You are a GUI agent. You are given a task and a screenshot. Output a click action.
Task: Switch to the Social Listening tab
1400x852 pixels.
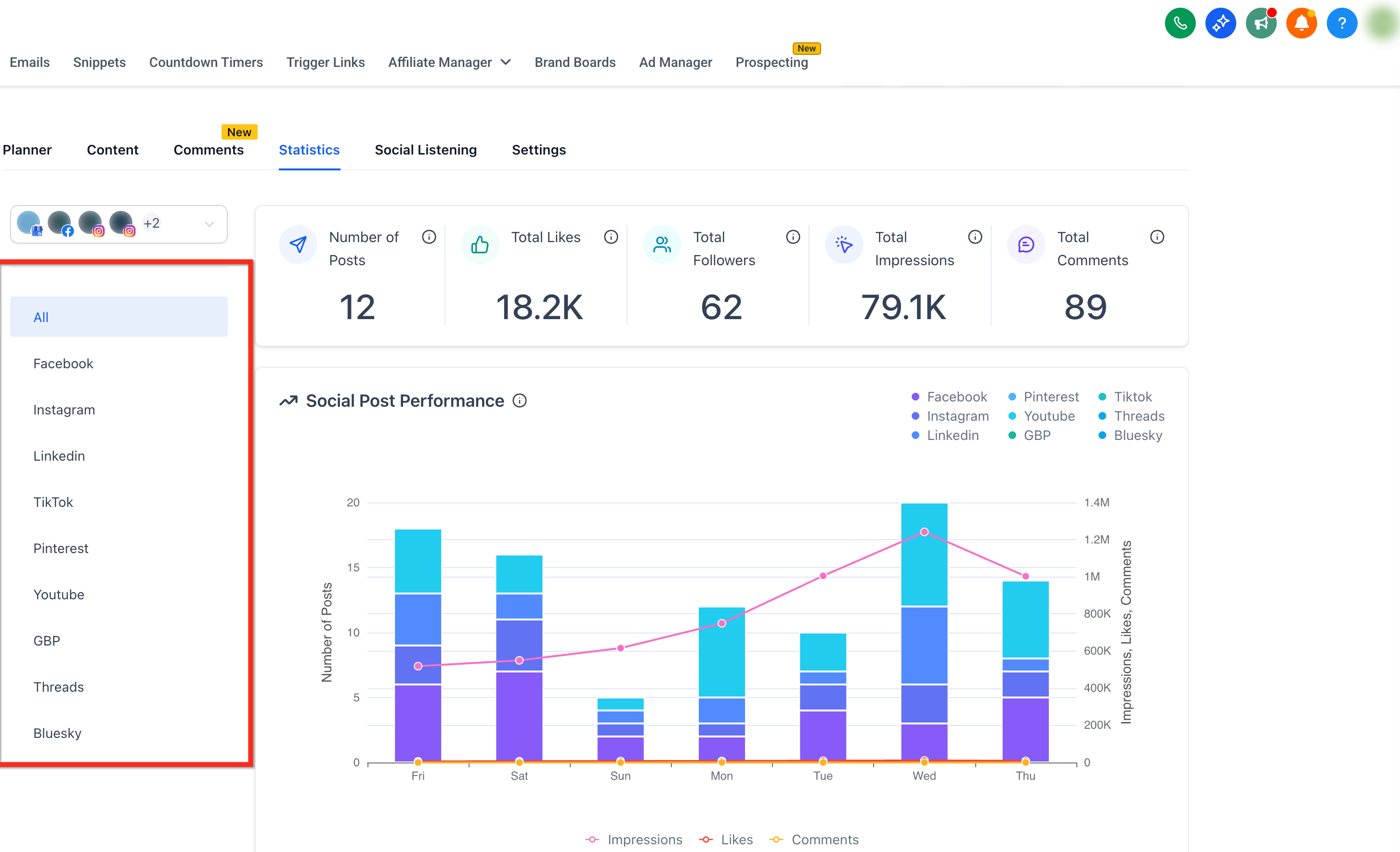click(x=426, y=150)
